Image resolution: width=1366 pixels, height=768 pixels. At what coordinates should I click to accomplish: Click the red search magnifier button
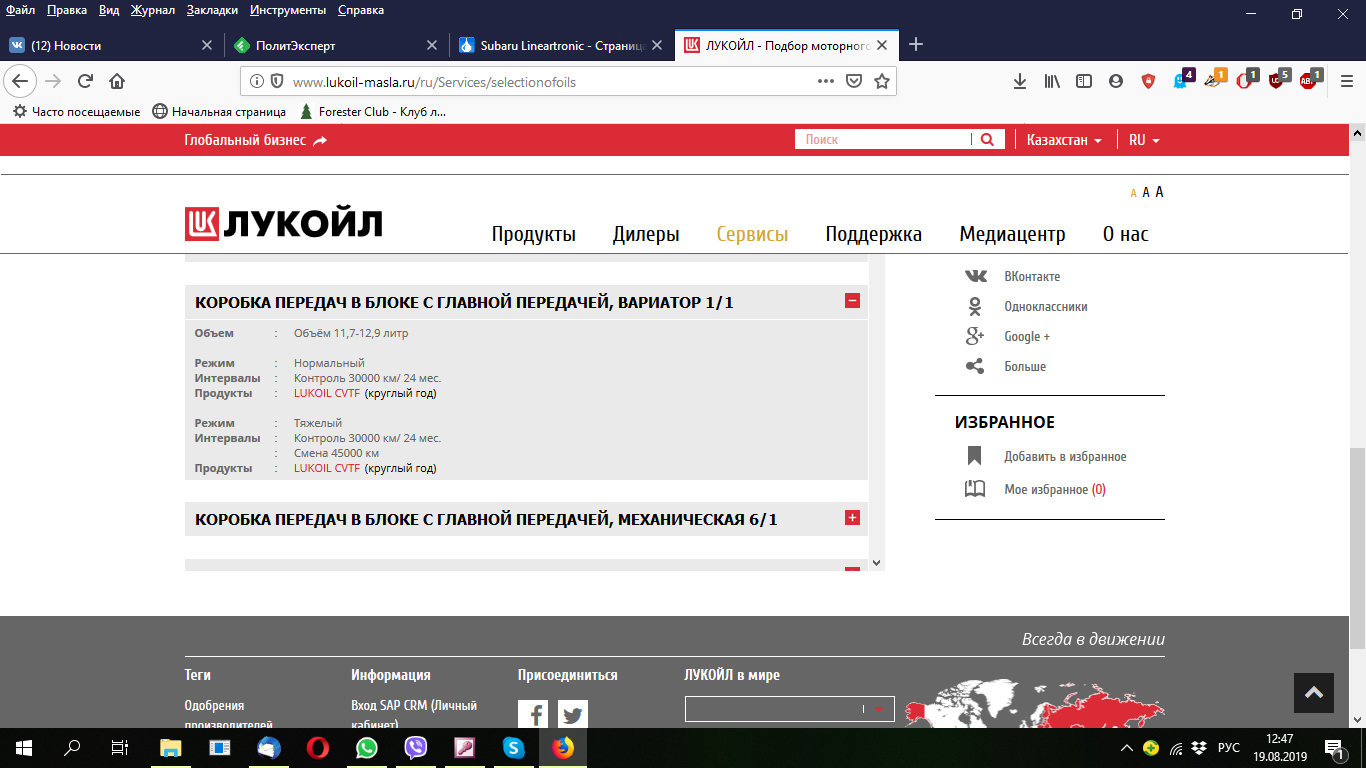pos(987,140)
